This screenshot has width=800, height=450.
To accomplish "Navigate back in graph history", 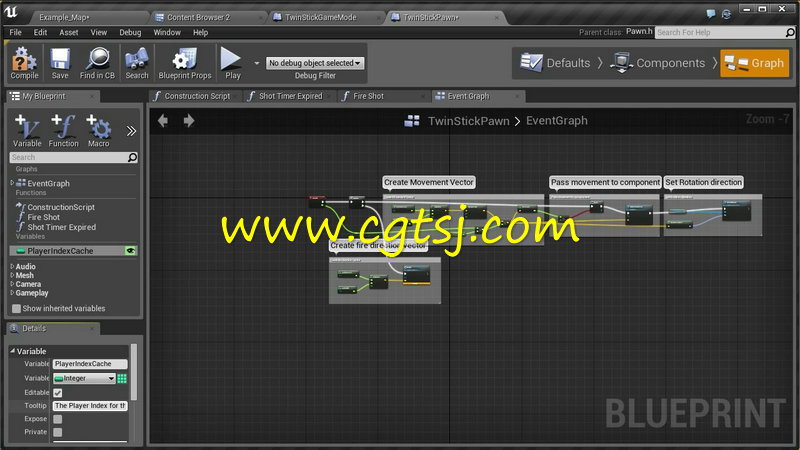I will [x=163, y=121].
